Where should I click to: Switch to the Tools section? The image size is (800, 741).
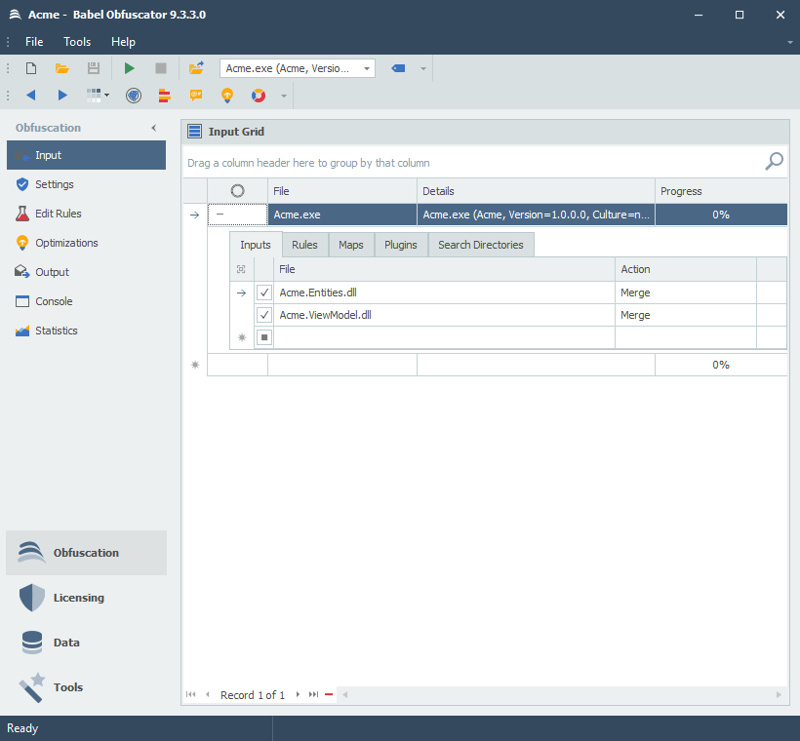[x=86, y=687]
